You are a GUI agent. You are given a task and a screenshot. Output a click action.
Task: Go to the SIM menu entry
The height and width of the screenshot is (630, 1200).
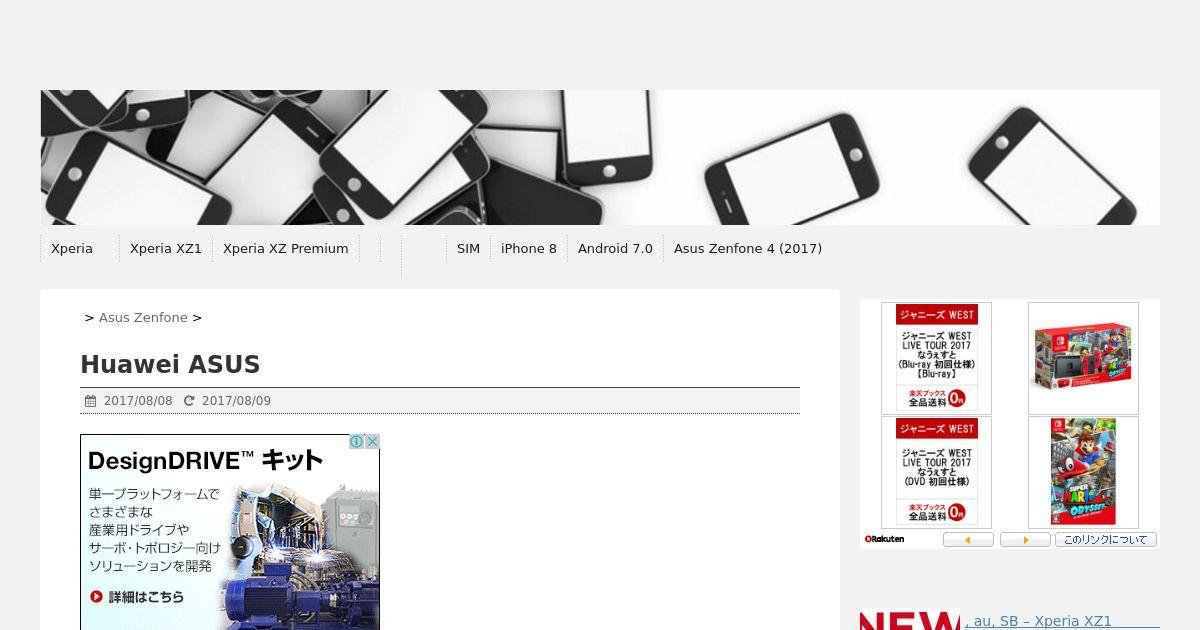468,249
